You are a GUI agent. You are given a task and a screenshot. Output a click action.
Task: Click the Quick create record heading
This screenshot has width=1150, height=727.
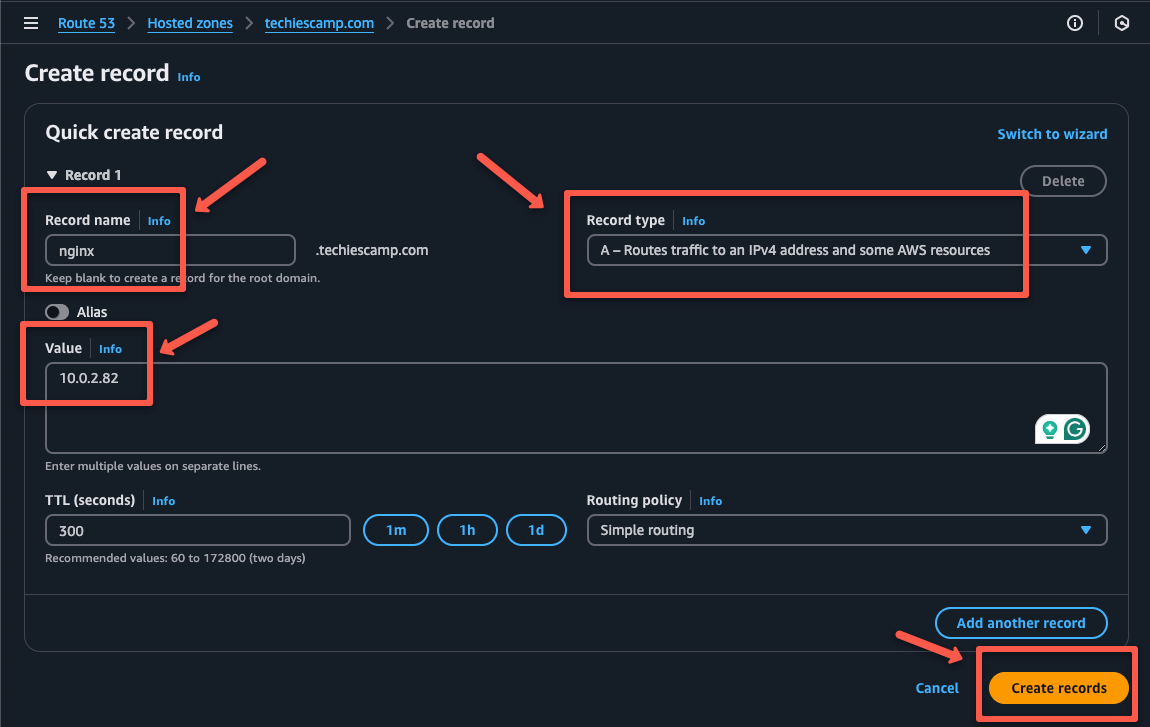tap(134, 132)
